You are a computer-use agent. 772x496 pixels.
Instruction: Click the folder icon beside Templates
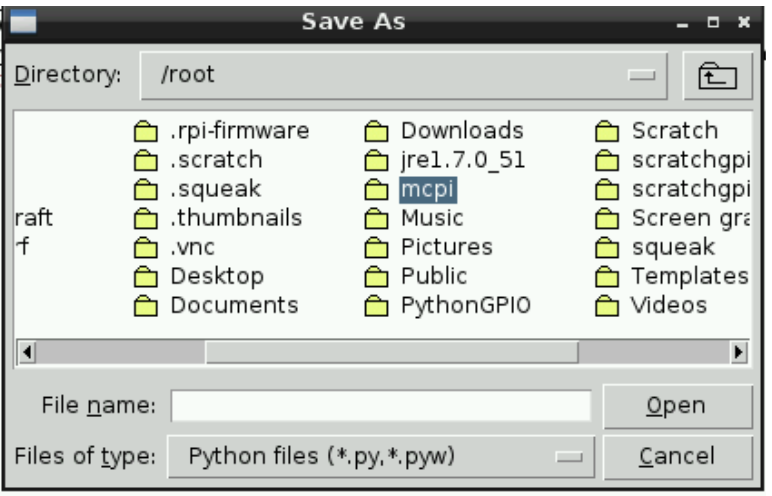coord(607,277)
